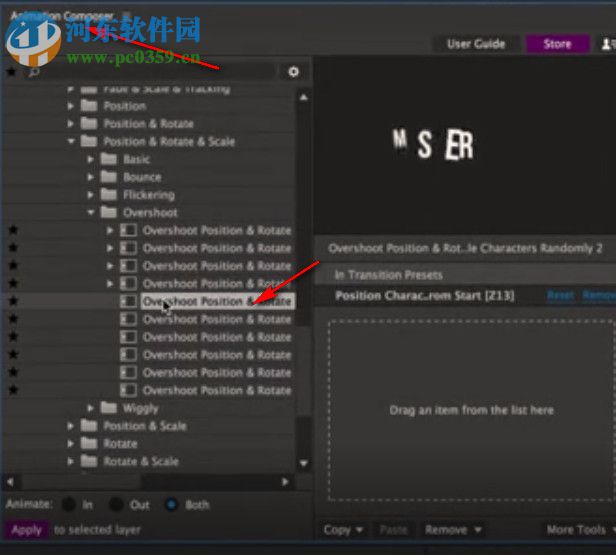Click the Bounce folder icon
616x555 pixels.
coord(108,177)
